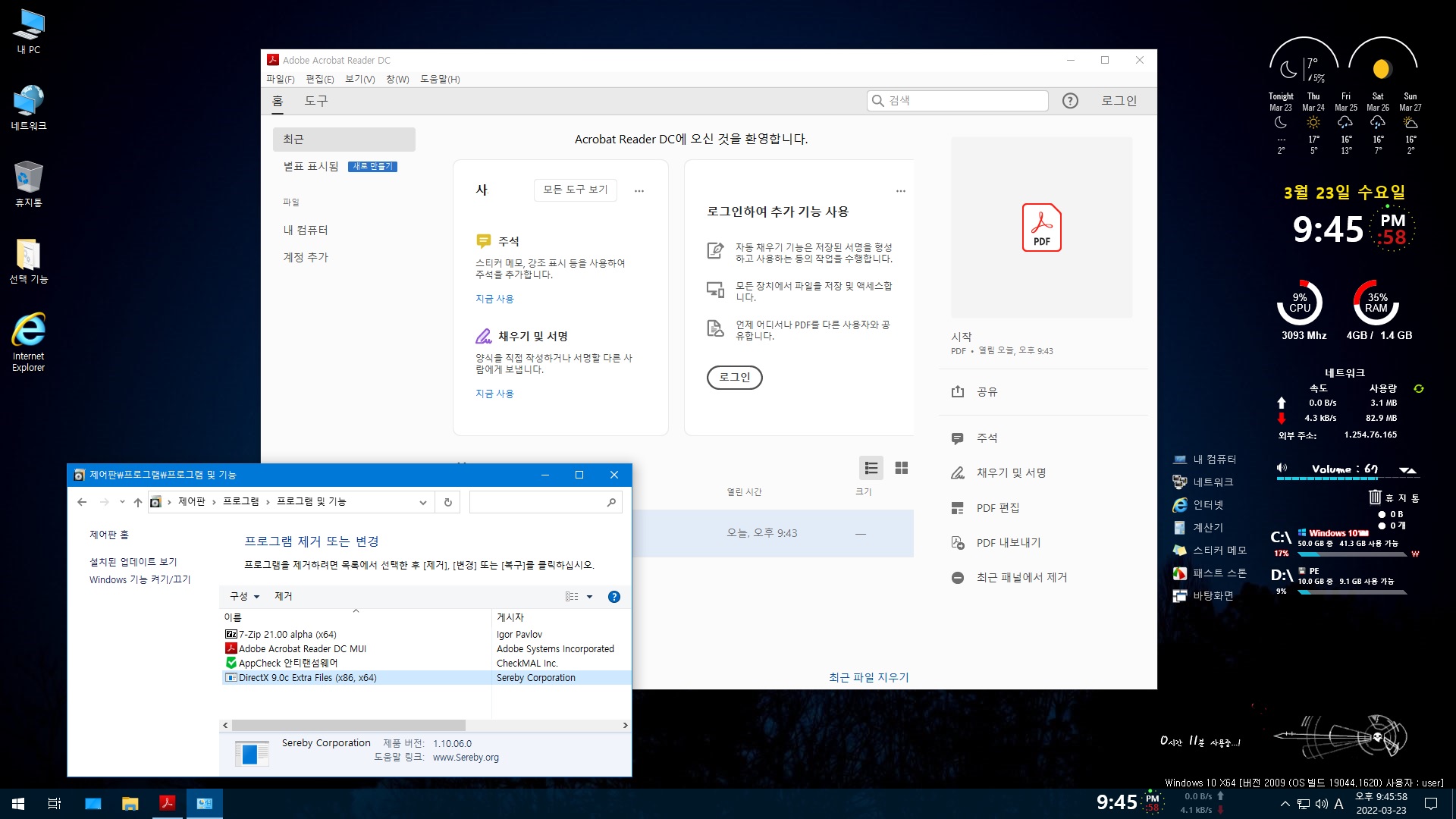Open Control Panel Home link

click(x=109, y=535)
